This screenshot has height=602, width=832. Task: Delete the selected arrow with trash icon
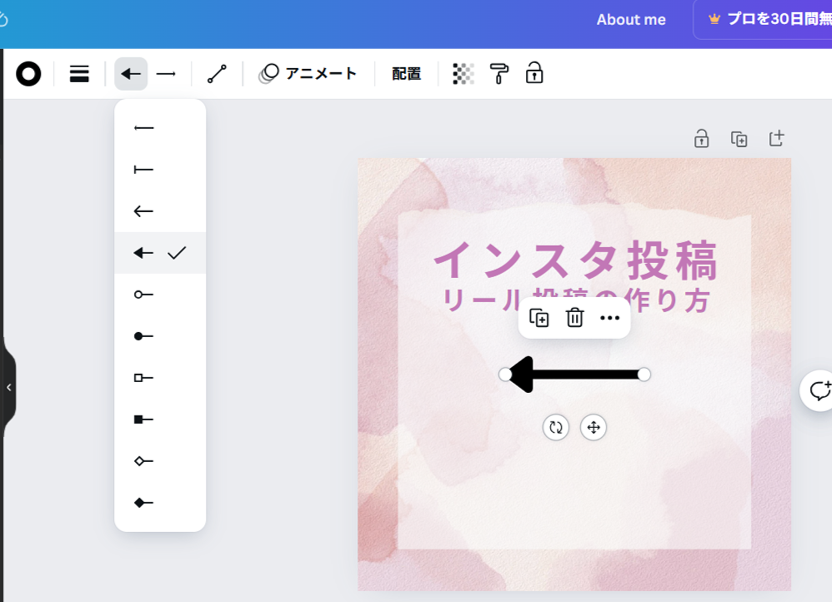pyautogui.click(x=575, y=318)
